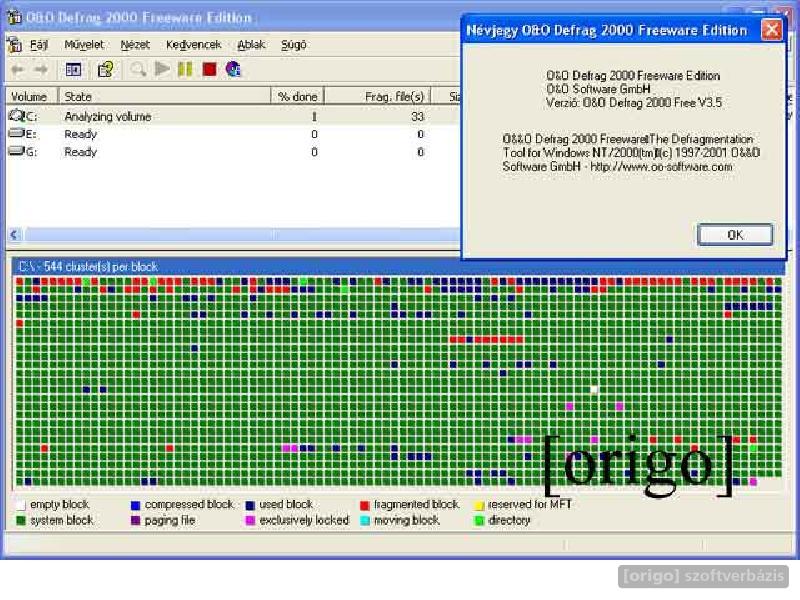Click the bright green directory legend swatch

click(x=479, y=521)
